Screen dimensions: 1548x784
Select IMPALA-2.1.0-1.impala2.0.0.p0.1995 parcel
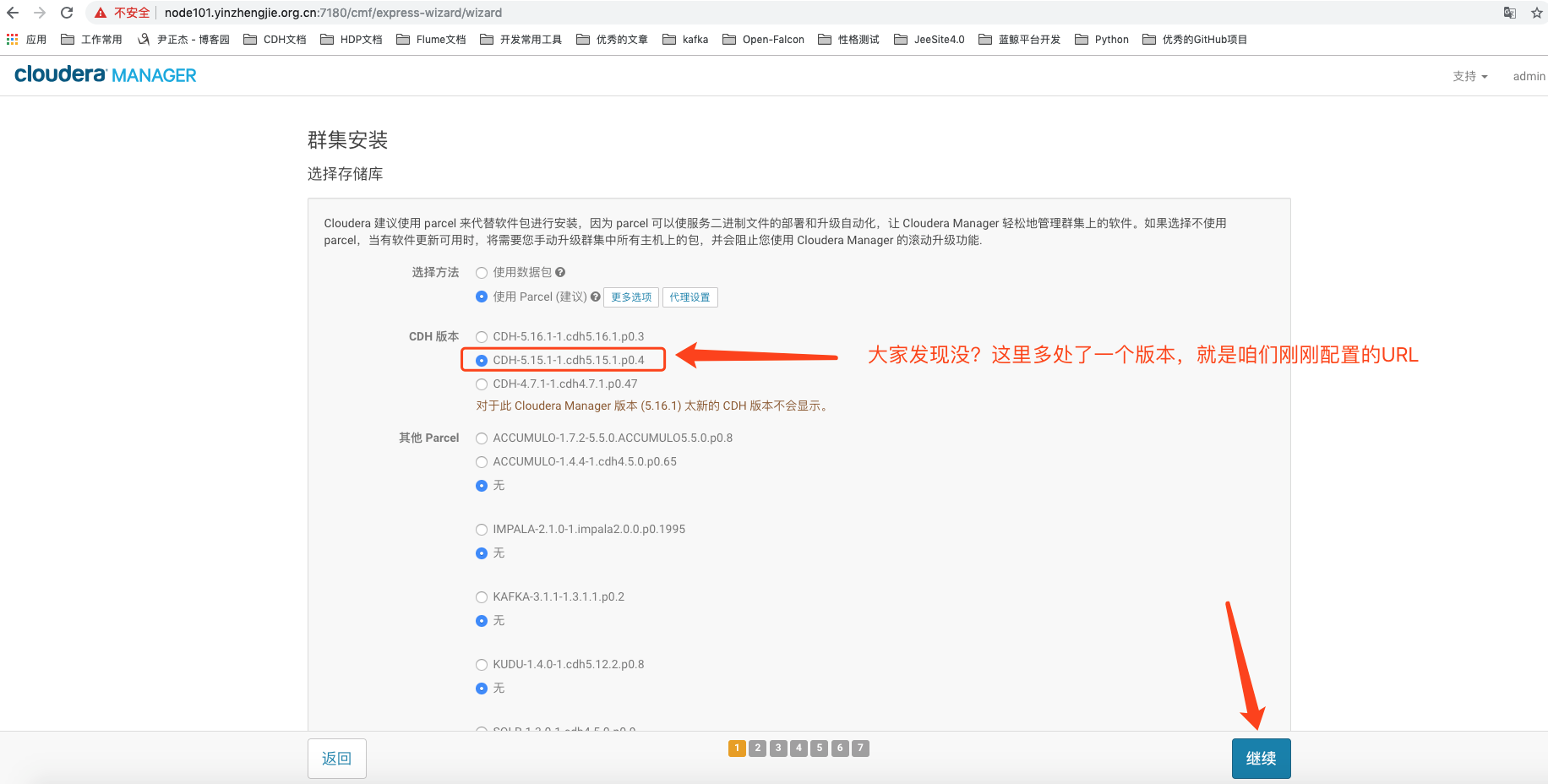click(482, 530)
